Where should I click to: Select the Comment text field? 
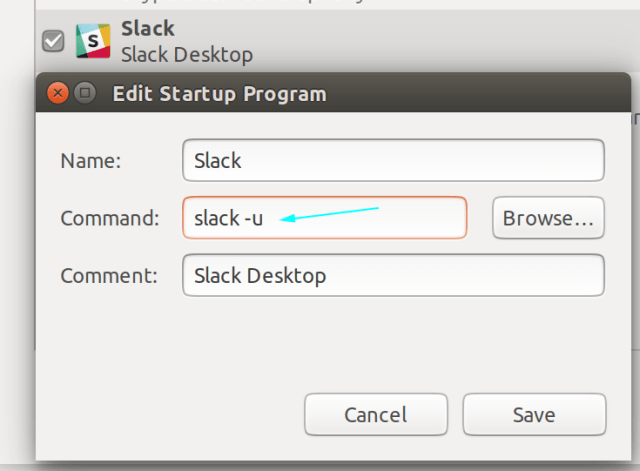[393, 275]
